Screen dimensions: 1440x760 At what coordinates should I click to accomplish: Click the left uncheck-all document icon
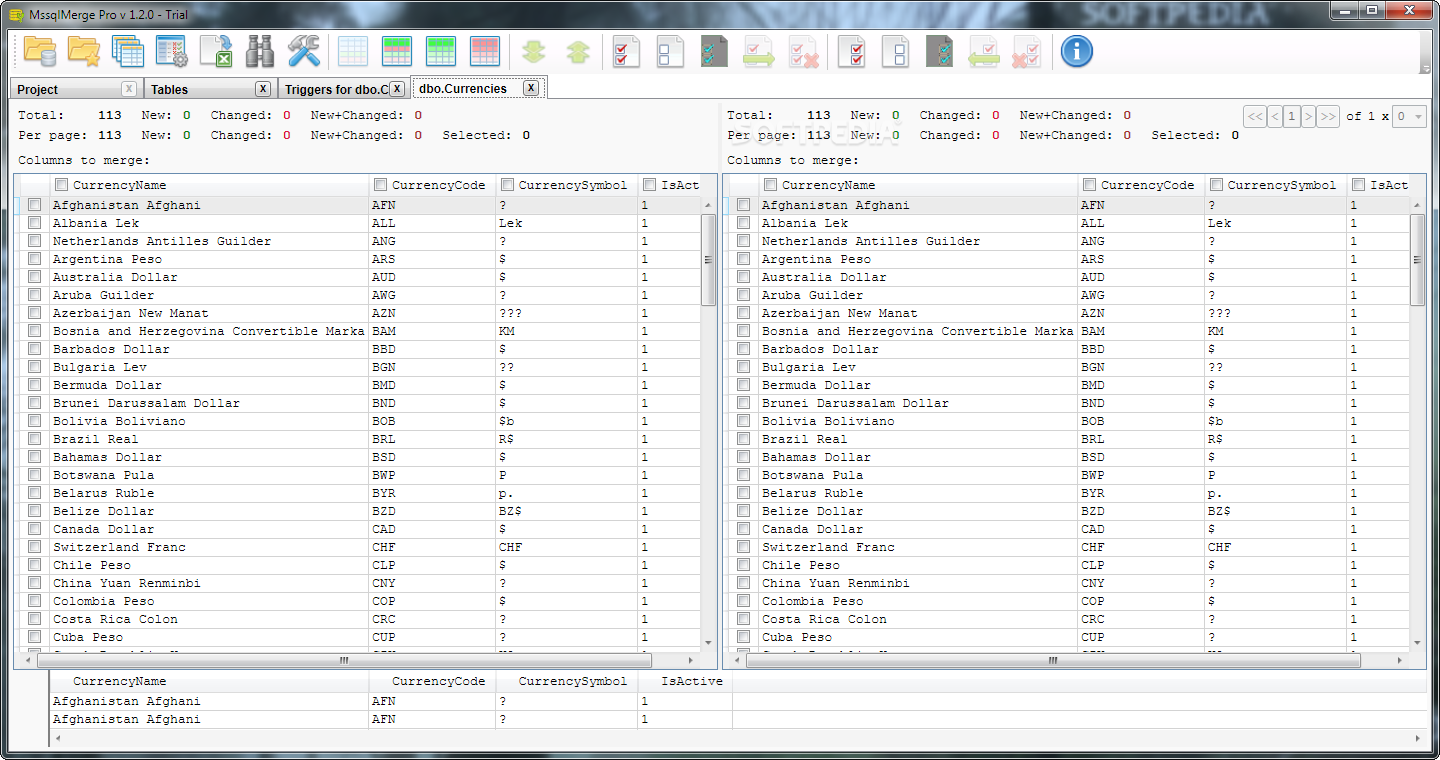671,51
